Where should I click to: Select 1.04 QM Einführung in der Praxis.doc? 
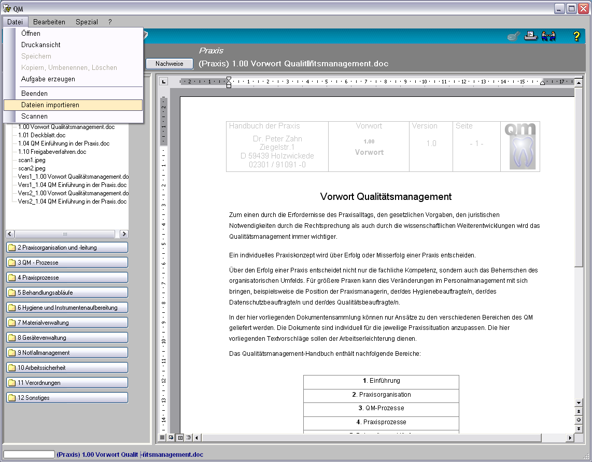coord(64,143)
